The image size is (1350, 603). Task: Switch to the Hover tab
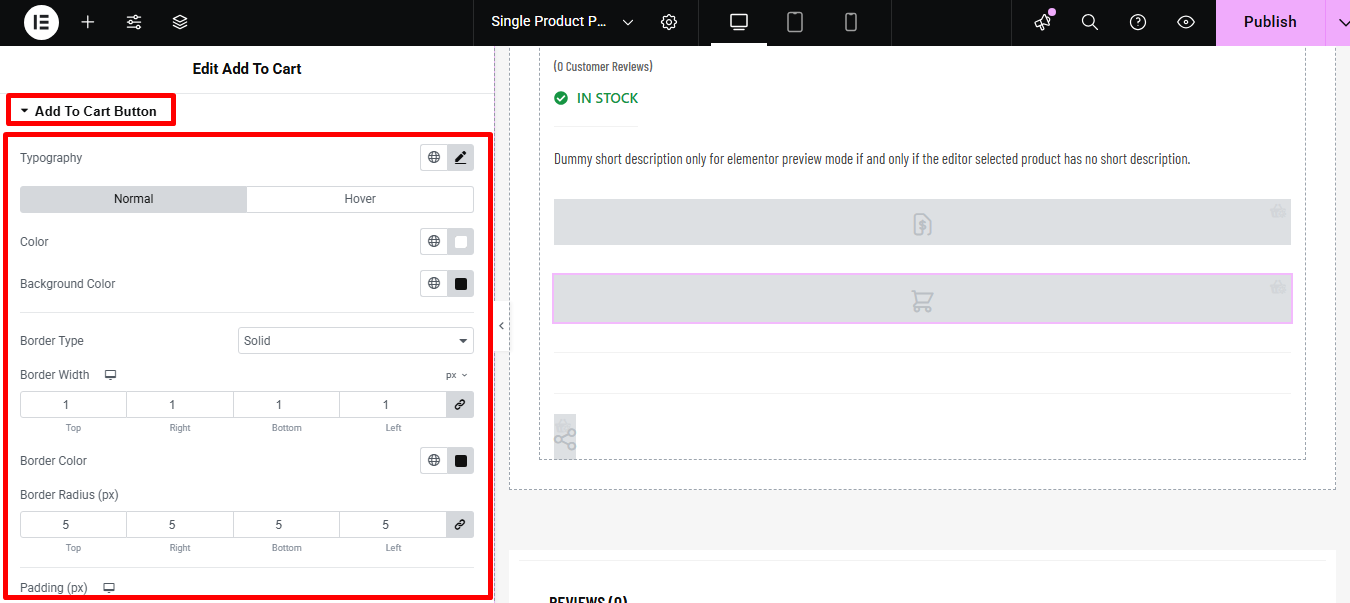[360, 199]
